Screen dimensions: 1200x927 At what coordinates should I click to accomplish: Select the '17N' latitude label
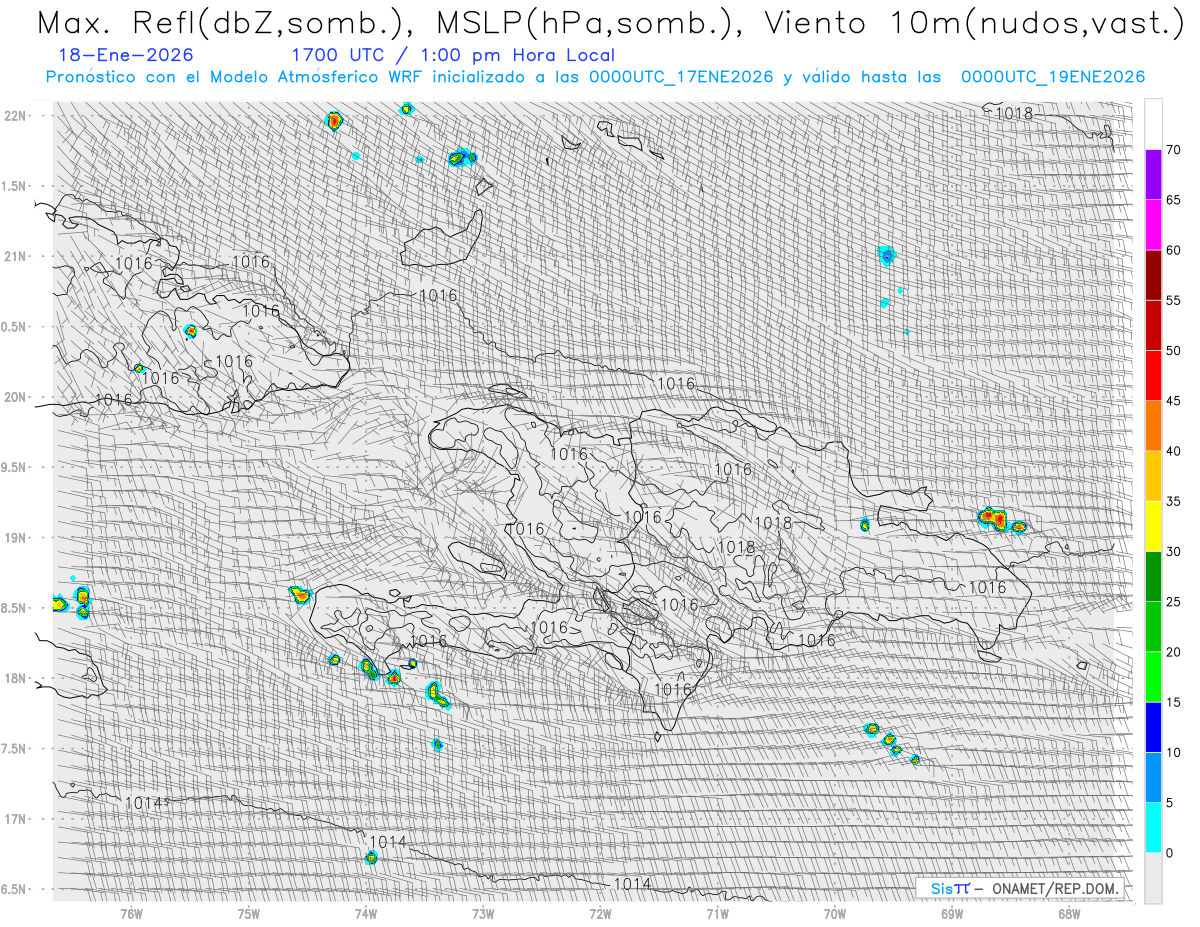[15, 819]
